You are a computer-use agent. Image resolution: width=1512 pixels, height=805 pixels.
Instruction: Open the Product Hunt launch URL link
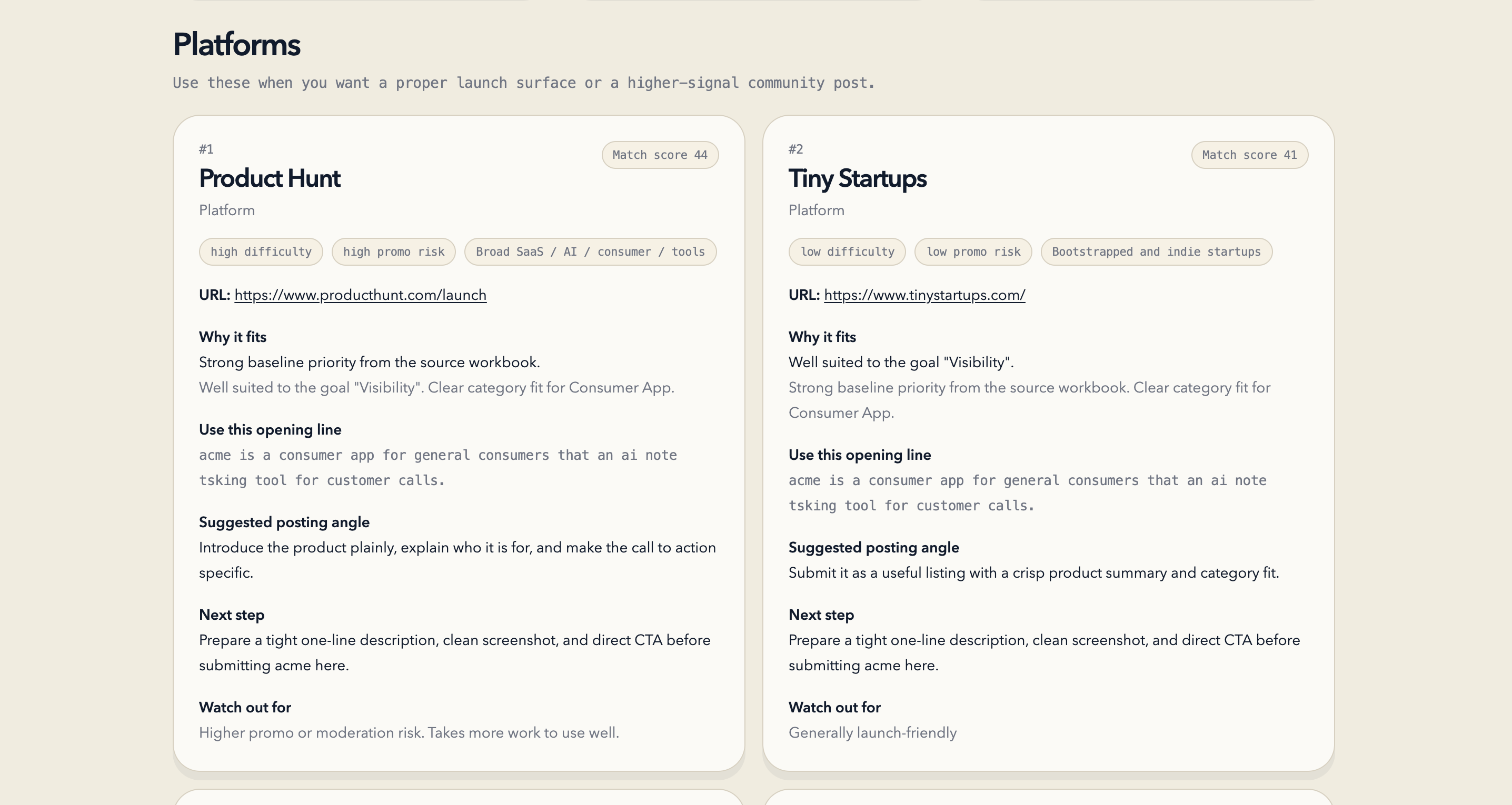pyautogui.click(x=360, y=295)
